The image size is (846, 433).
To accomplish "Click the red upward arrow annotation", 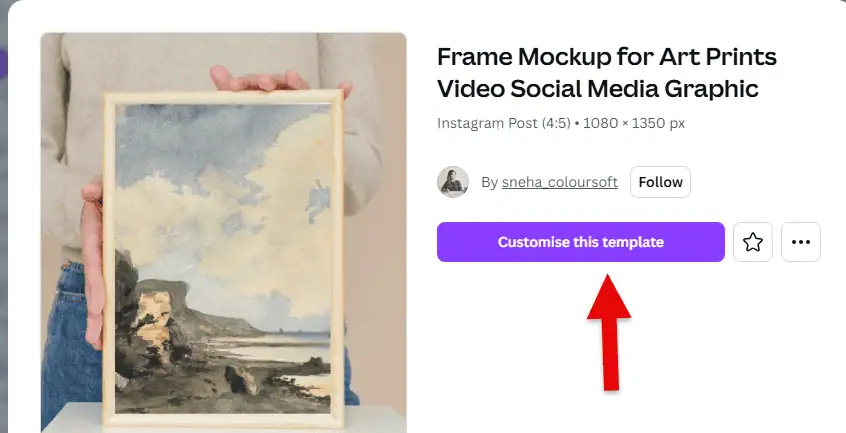I will (x=609, y=332).
